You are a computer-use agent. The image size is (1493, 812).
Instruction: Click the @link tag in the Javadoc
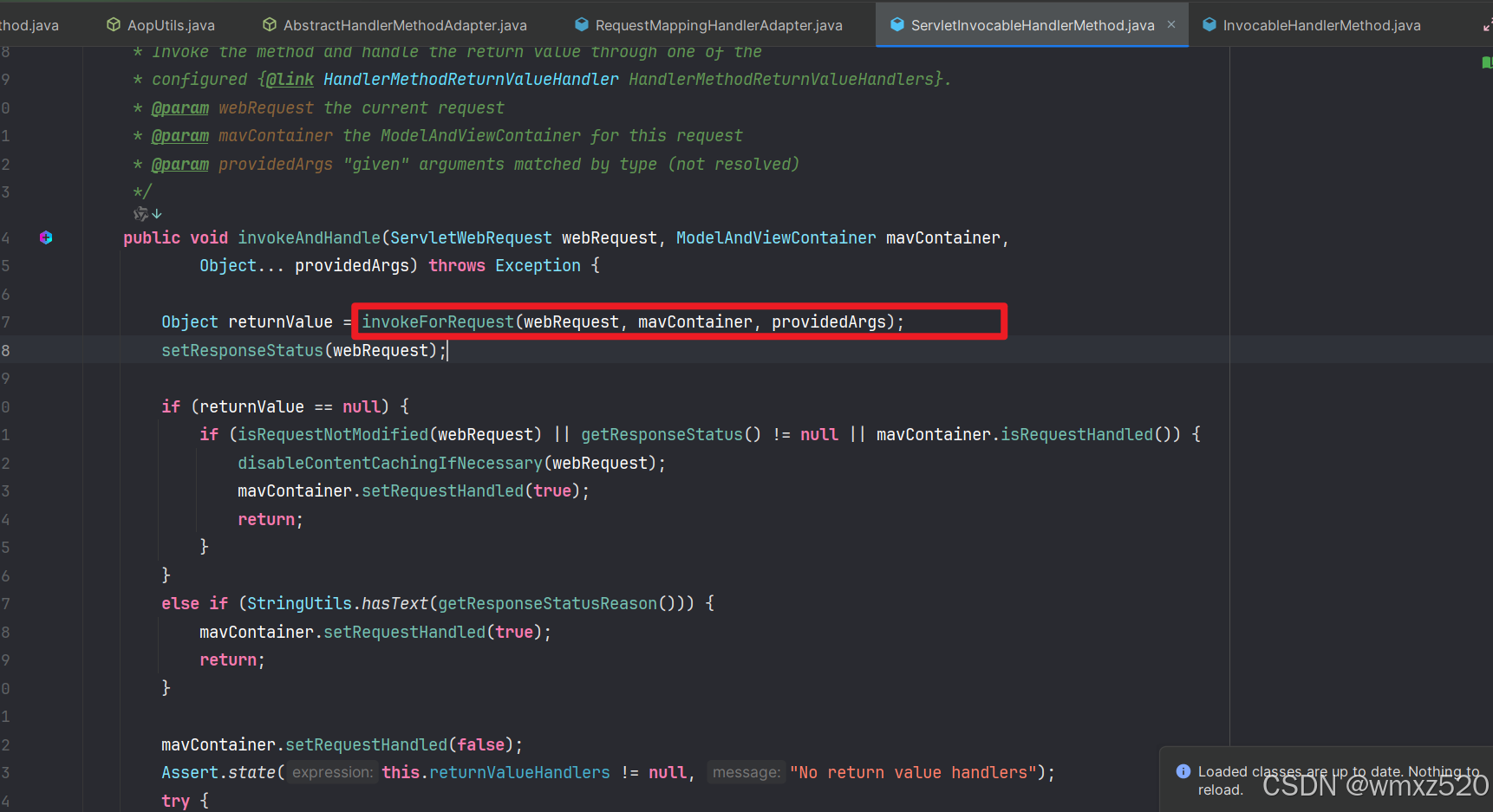(290, 80)
